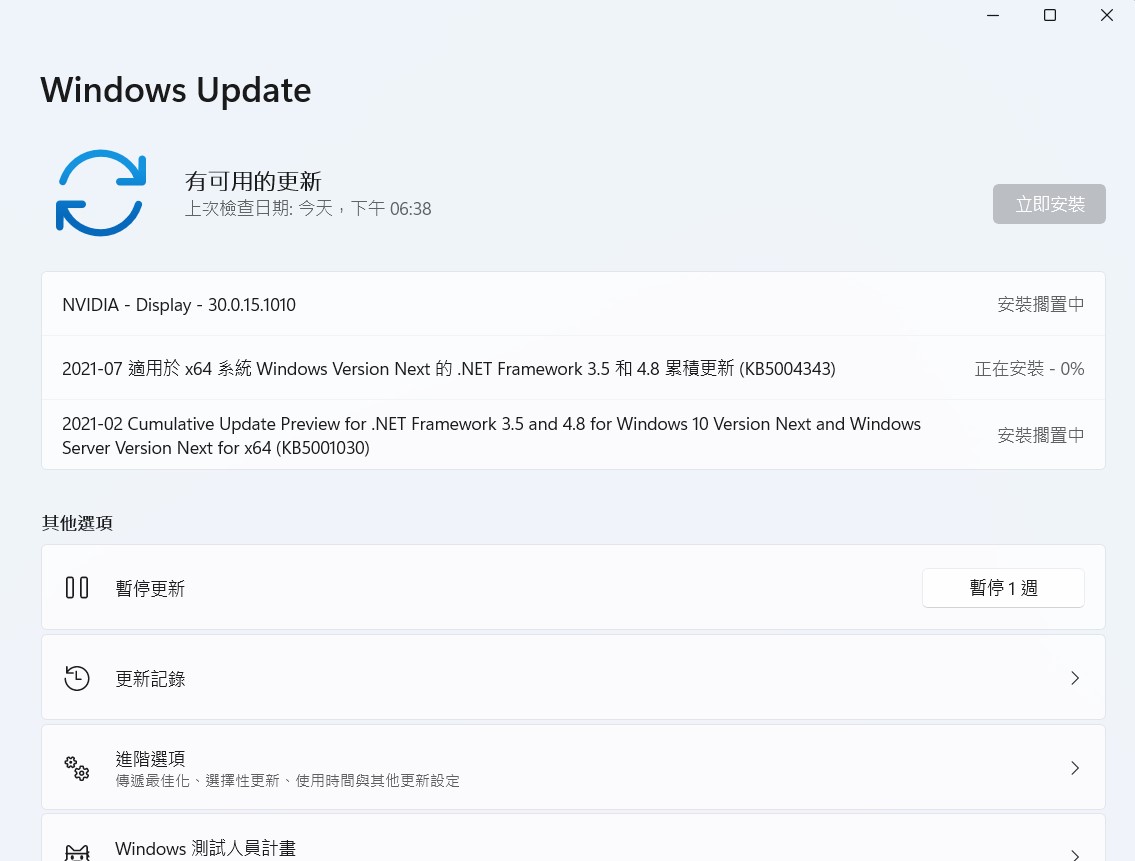
Task: Click the history clock icon for 更新記錄
Action: (x=77, y=678)
